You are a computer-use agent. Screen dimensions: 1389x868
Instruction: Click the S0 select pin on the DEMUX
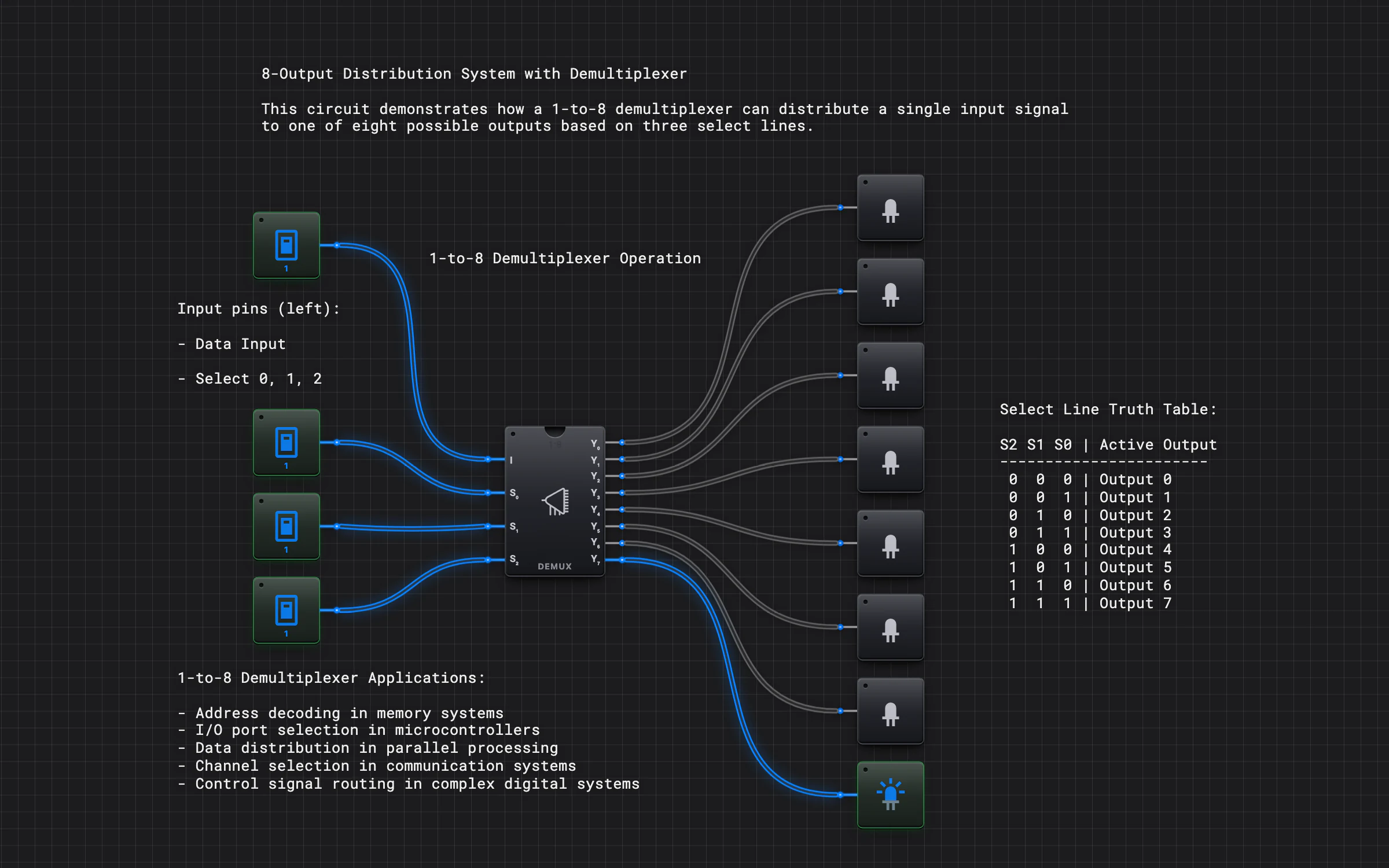[x=488, y=493]
